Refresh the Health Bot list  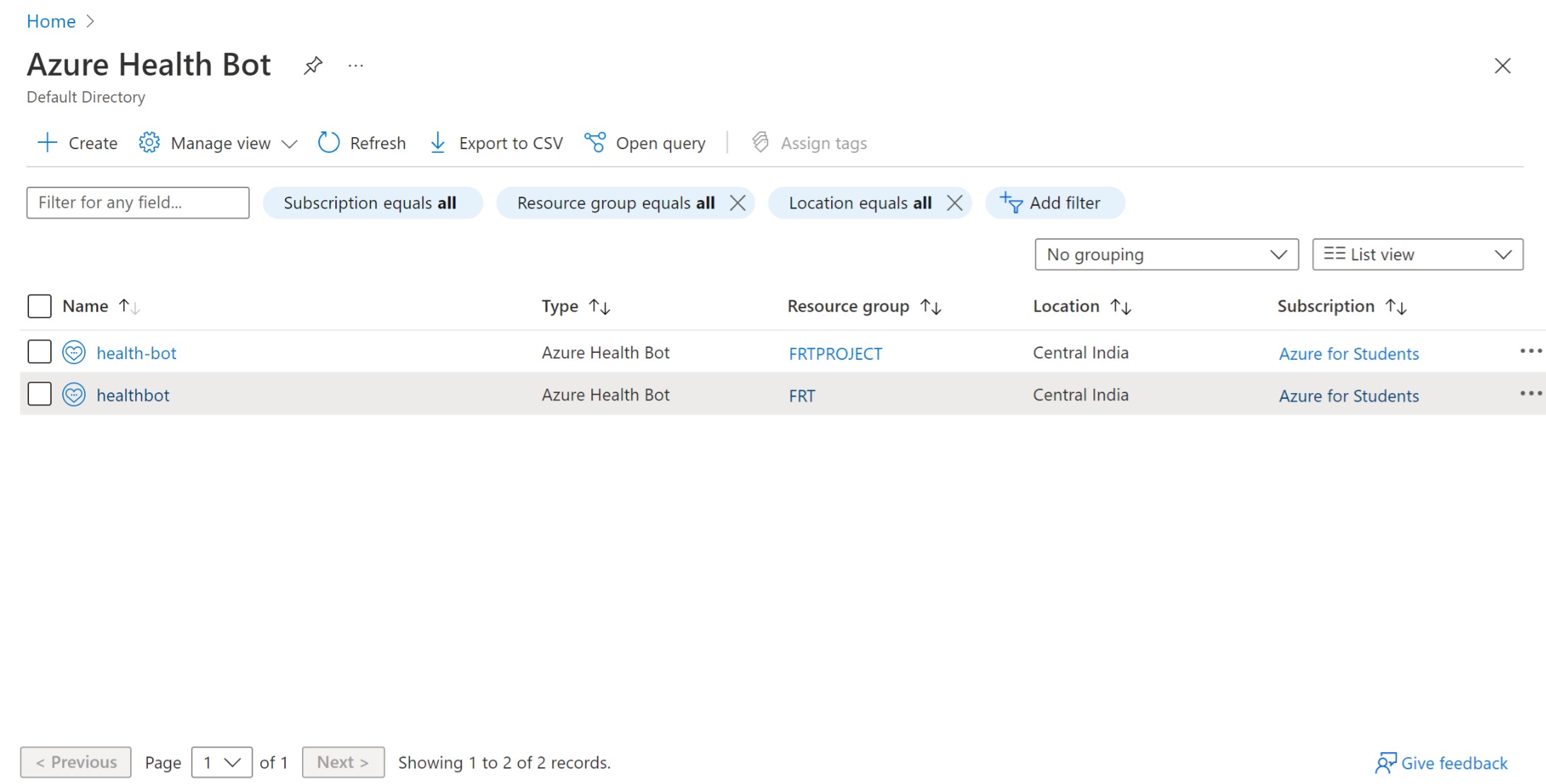click(362, 142)
